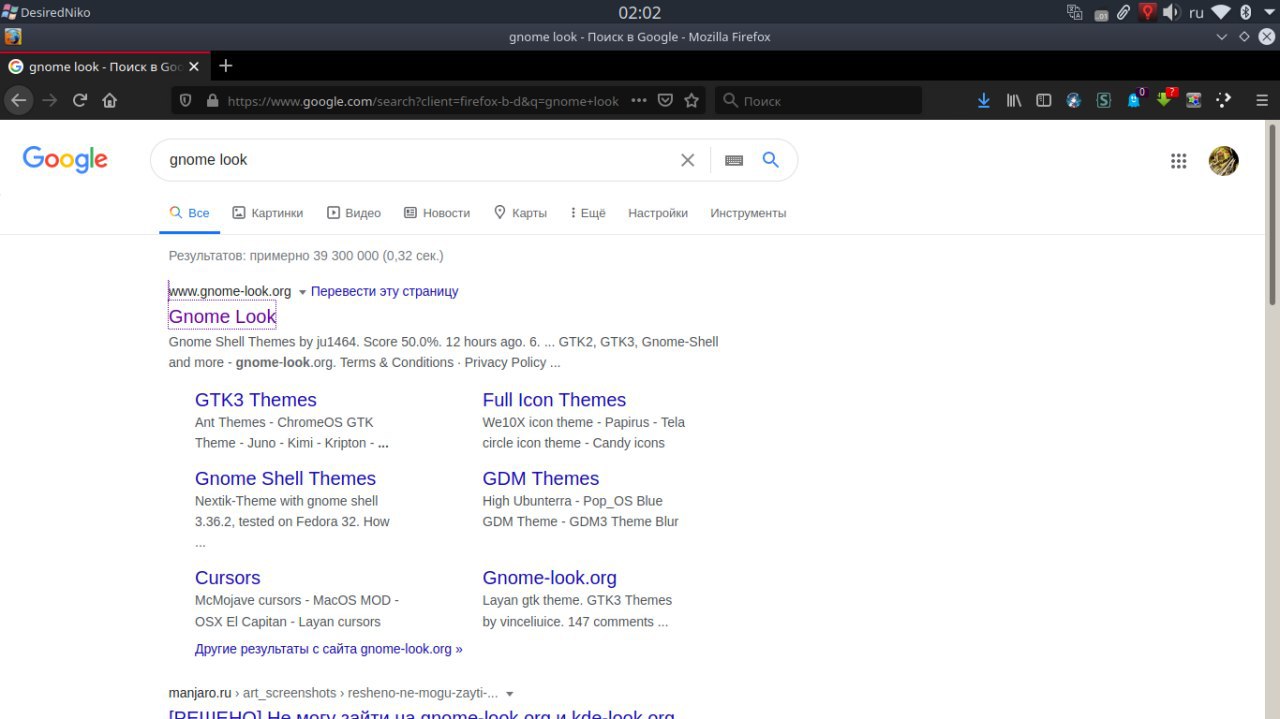Open the Инструменты search tools
This screenshot has width=1280, height=719.
click(748, 213)
